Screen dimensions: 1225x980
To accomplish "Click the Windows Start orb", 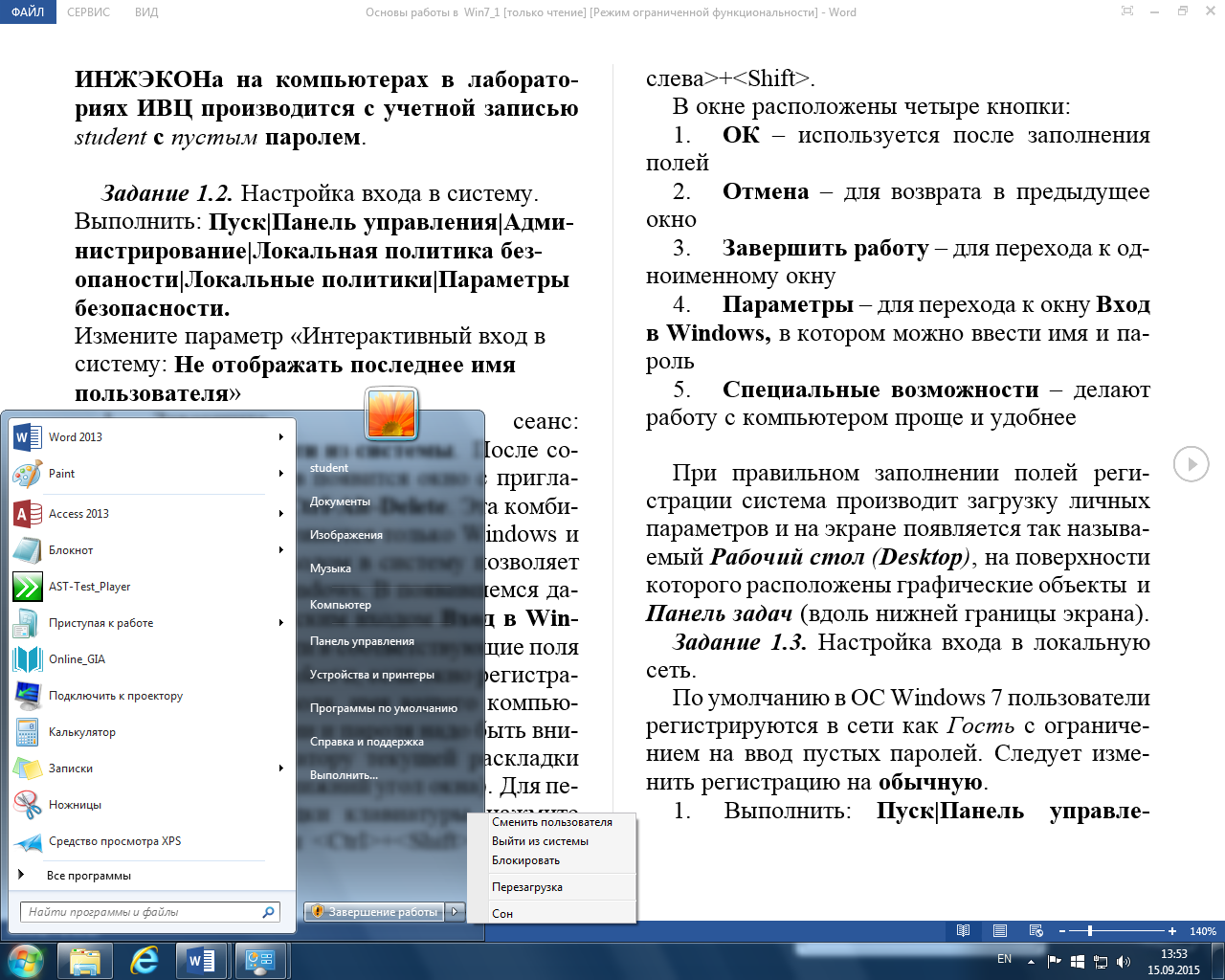I will (26, 960).
